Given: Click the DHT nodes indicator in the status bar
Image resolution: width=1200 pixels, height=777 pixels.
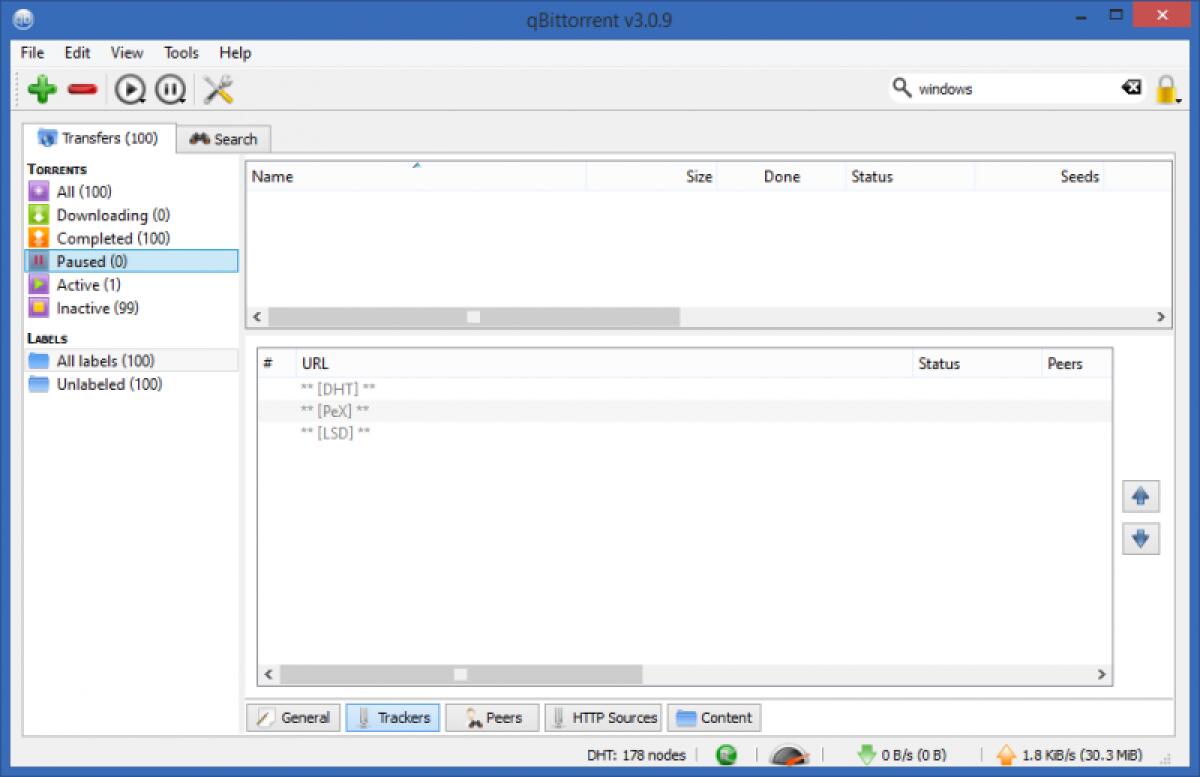Looking at the screenshot, I should (637, 755).
